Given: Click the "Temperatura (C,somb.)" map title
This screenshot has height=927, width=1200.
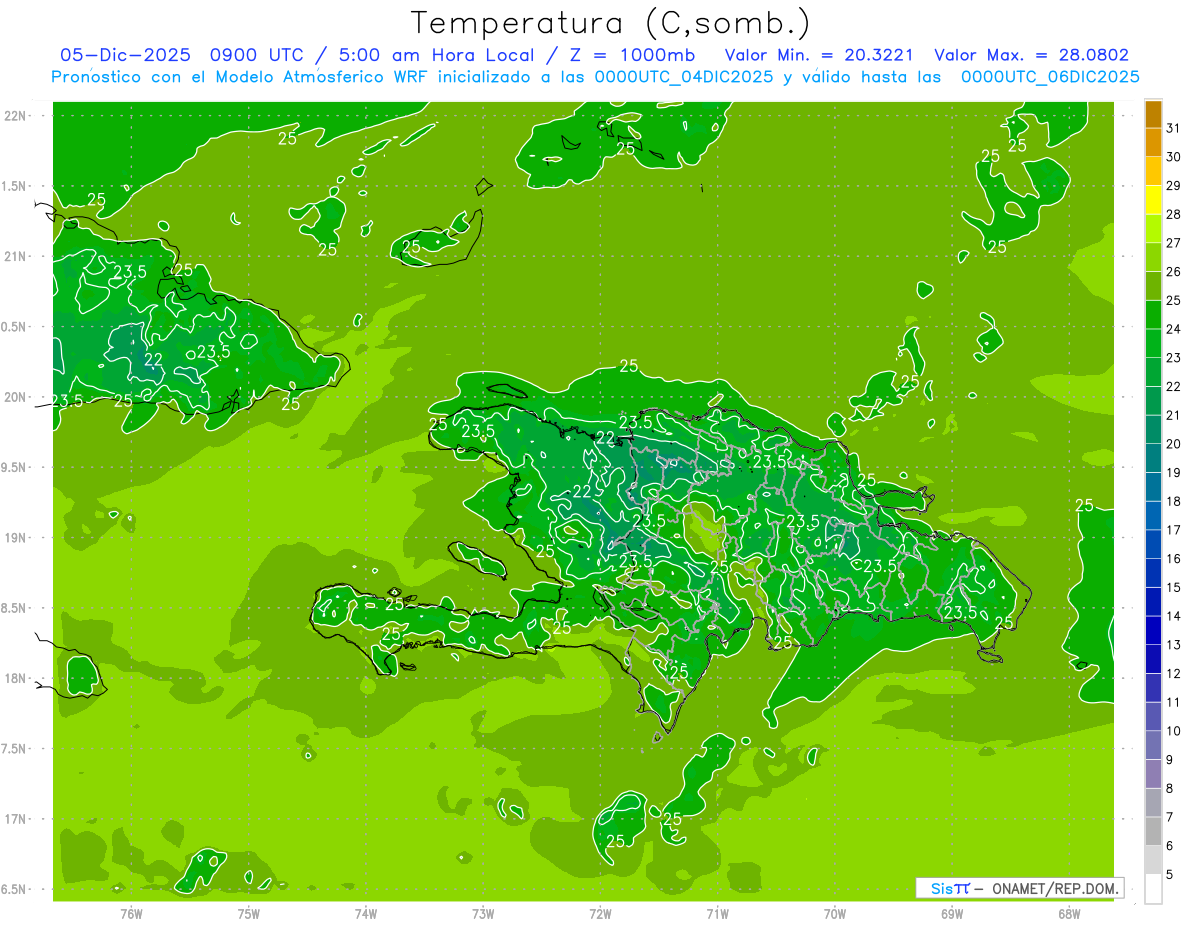Looking at the screenshot, I should (611, 24).
